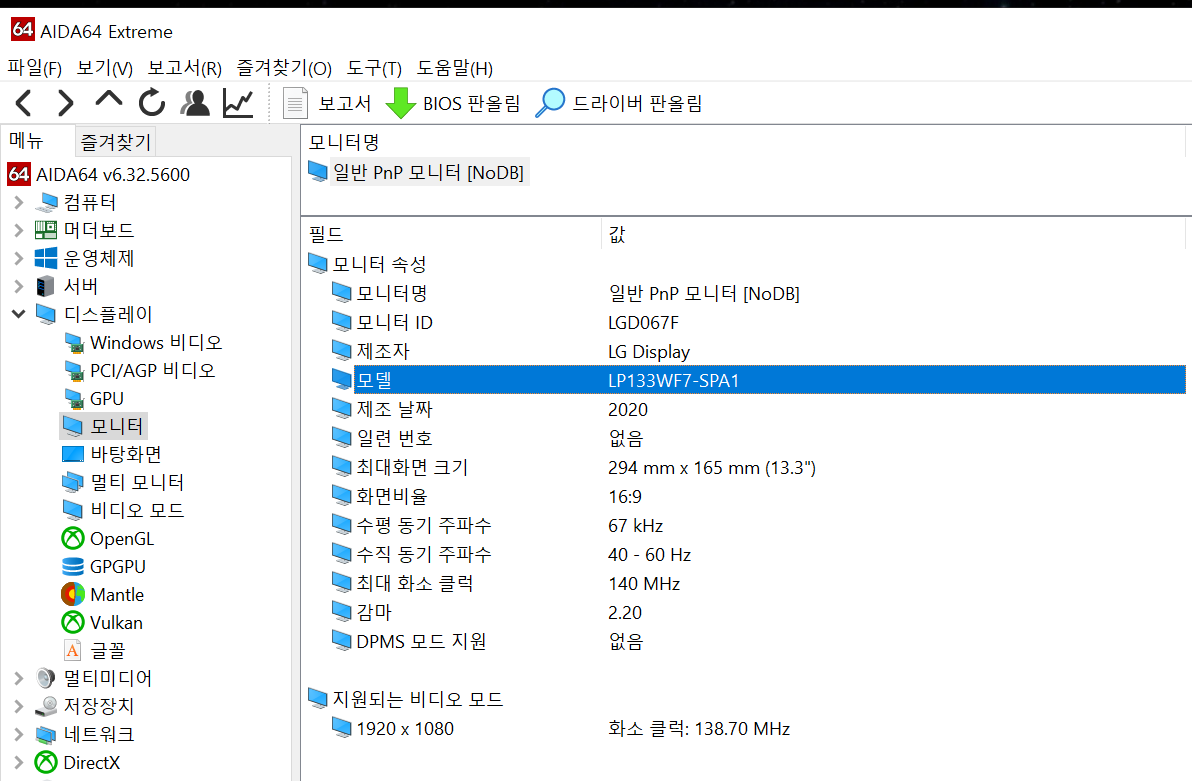Click BIOS 판올림 update button
1192x781 pixels.
pyautogui.click(x=453, y=103)
